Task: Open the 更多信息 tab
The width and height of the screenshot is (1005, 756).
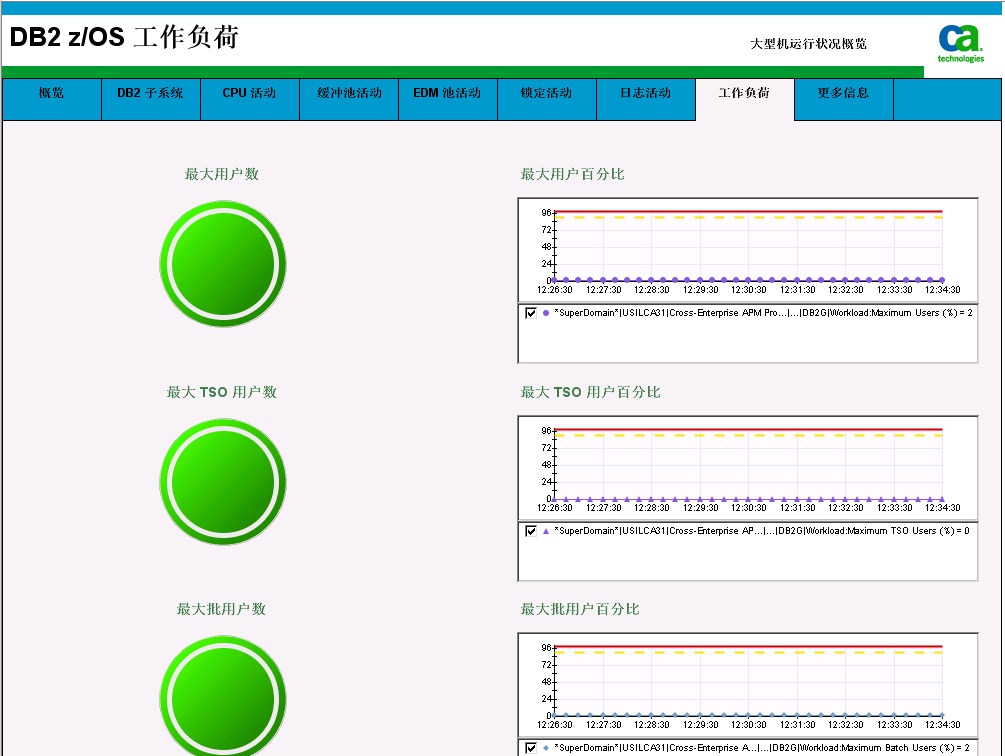Action: point(843,99)
